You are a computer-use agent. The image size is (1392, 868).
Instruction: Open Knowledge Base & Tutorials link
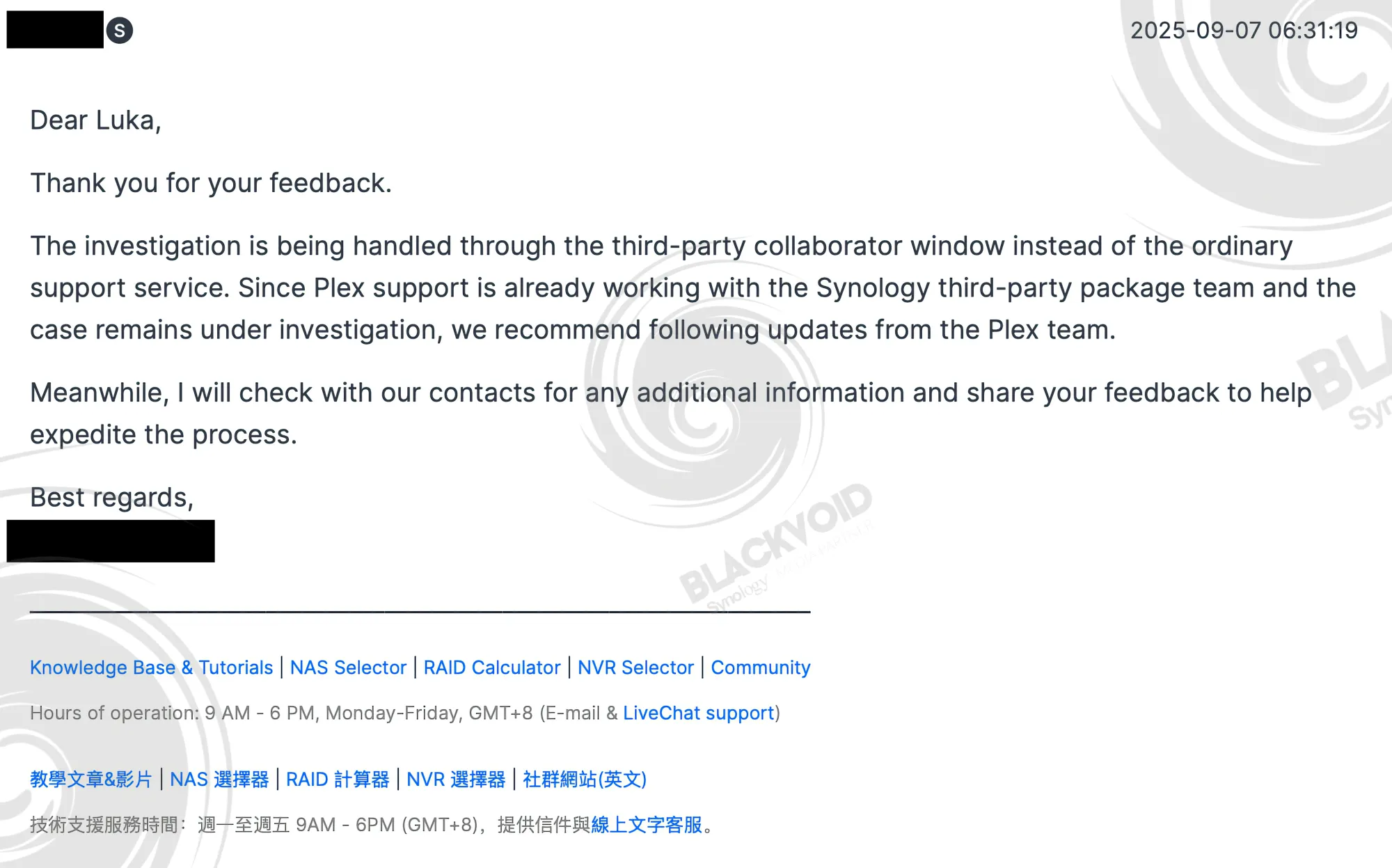(151, 668)
